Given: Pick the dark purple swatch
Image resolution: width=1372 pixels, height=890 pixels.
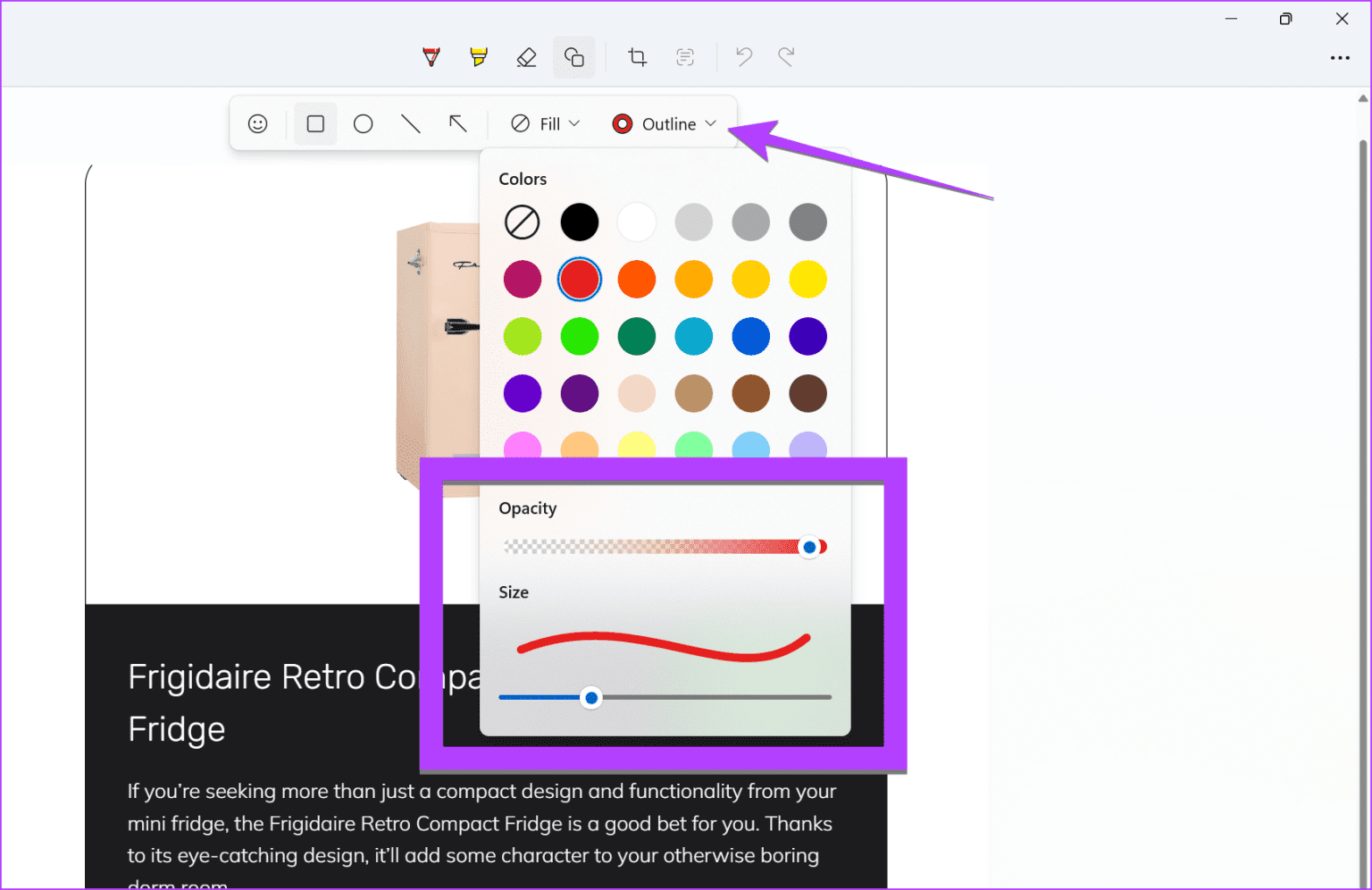Looking at the screenshot, I should (x=580, y=394).
